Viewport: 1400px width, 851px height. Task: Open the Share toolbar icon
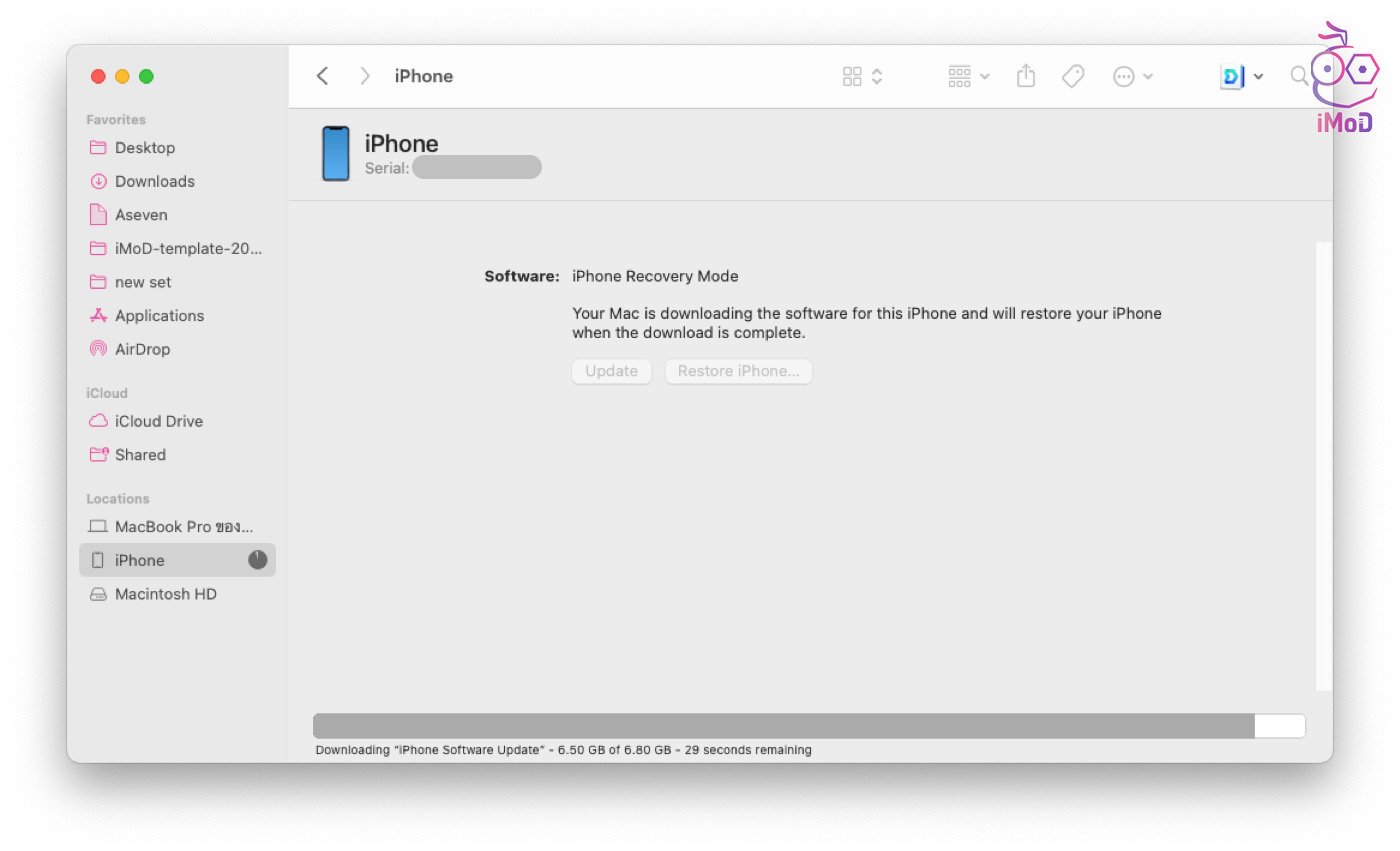click(1025, 76)
